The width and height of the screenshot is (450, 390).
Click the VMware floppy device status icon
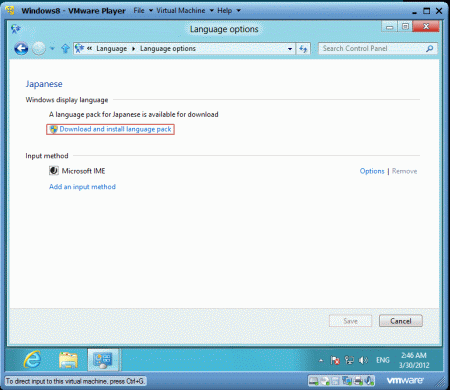[336, 381]
